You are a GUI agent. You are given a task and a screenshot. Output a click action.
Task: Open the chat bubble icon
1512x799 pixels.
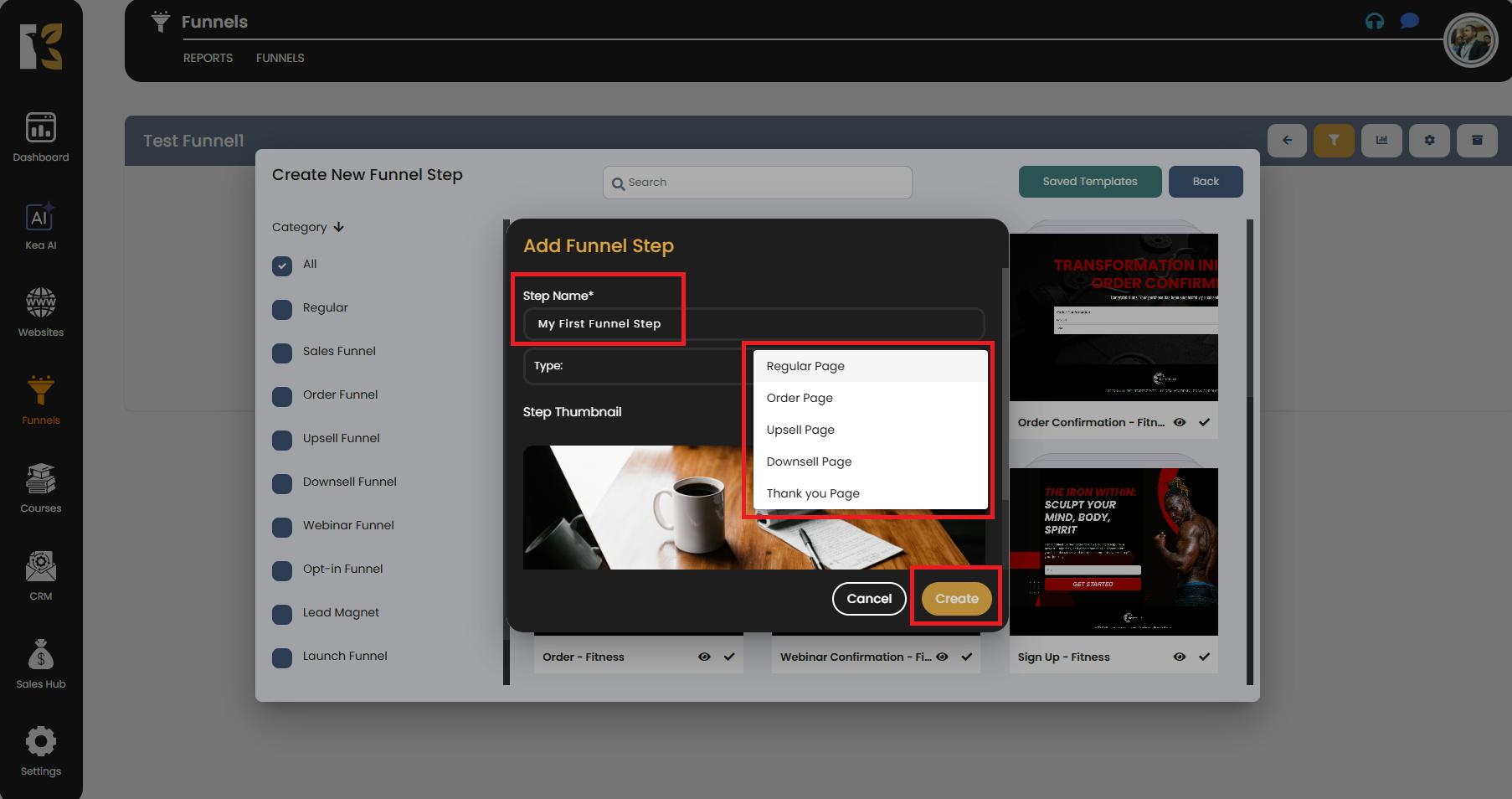click(1409, 22)
